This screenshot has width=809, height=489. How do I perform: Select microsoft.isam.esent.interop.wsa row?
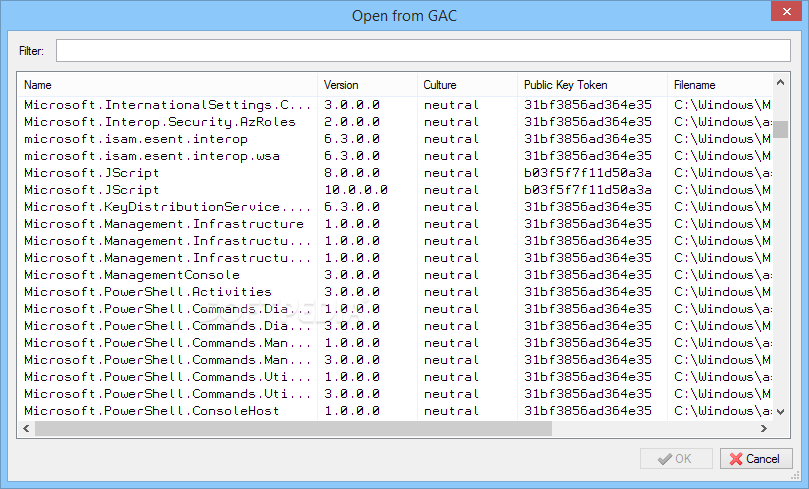[x=396, y=156]
